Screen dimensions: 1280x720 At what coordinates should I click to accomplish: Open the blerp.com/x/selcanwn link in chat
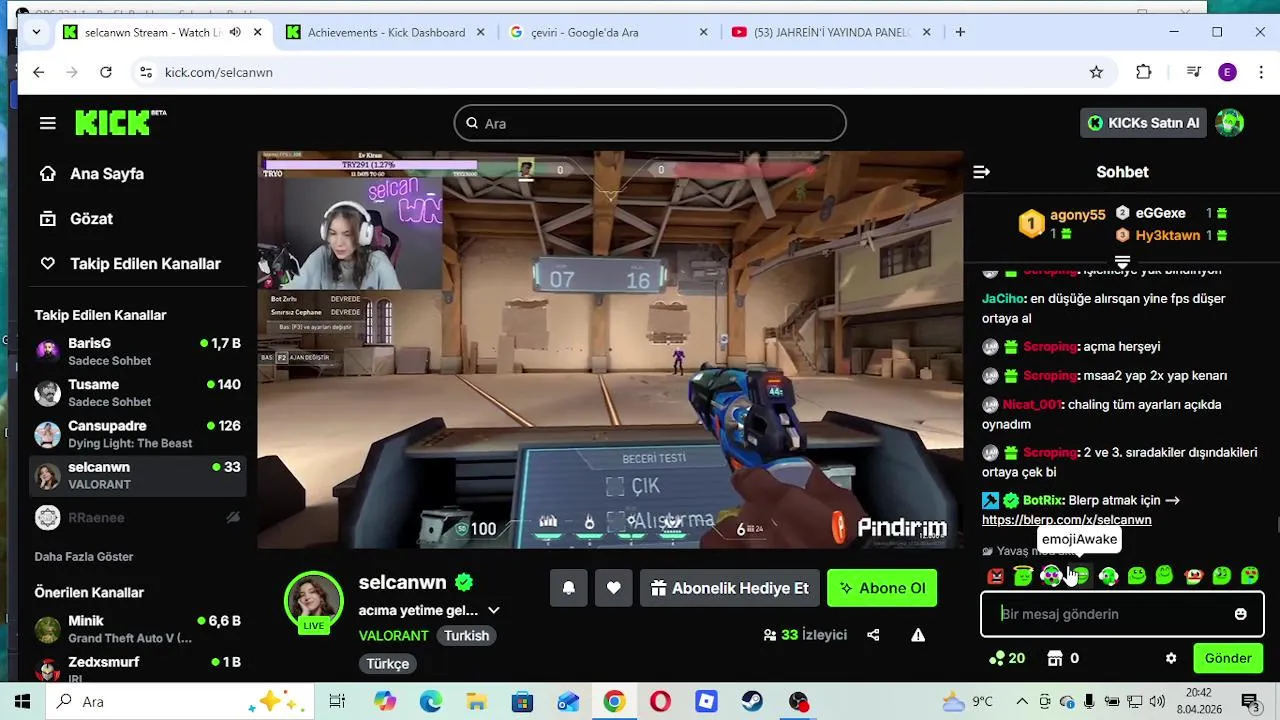pos(1066,520)
